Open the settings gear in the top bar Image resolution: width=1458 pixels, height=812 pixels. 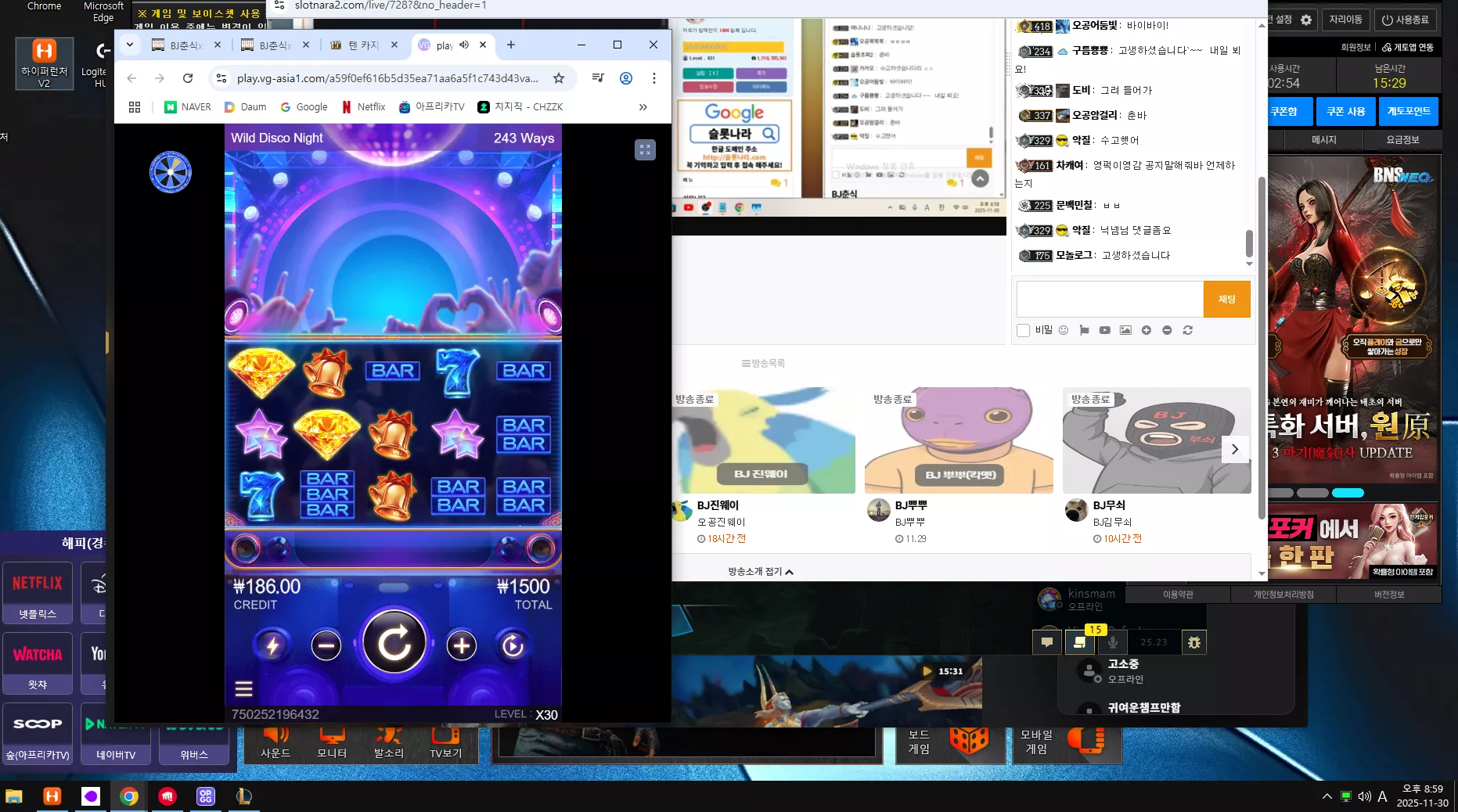(x=1306, y=20)
